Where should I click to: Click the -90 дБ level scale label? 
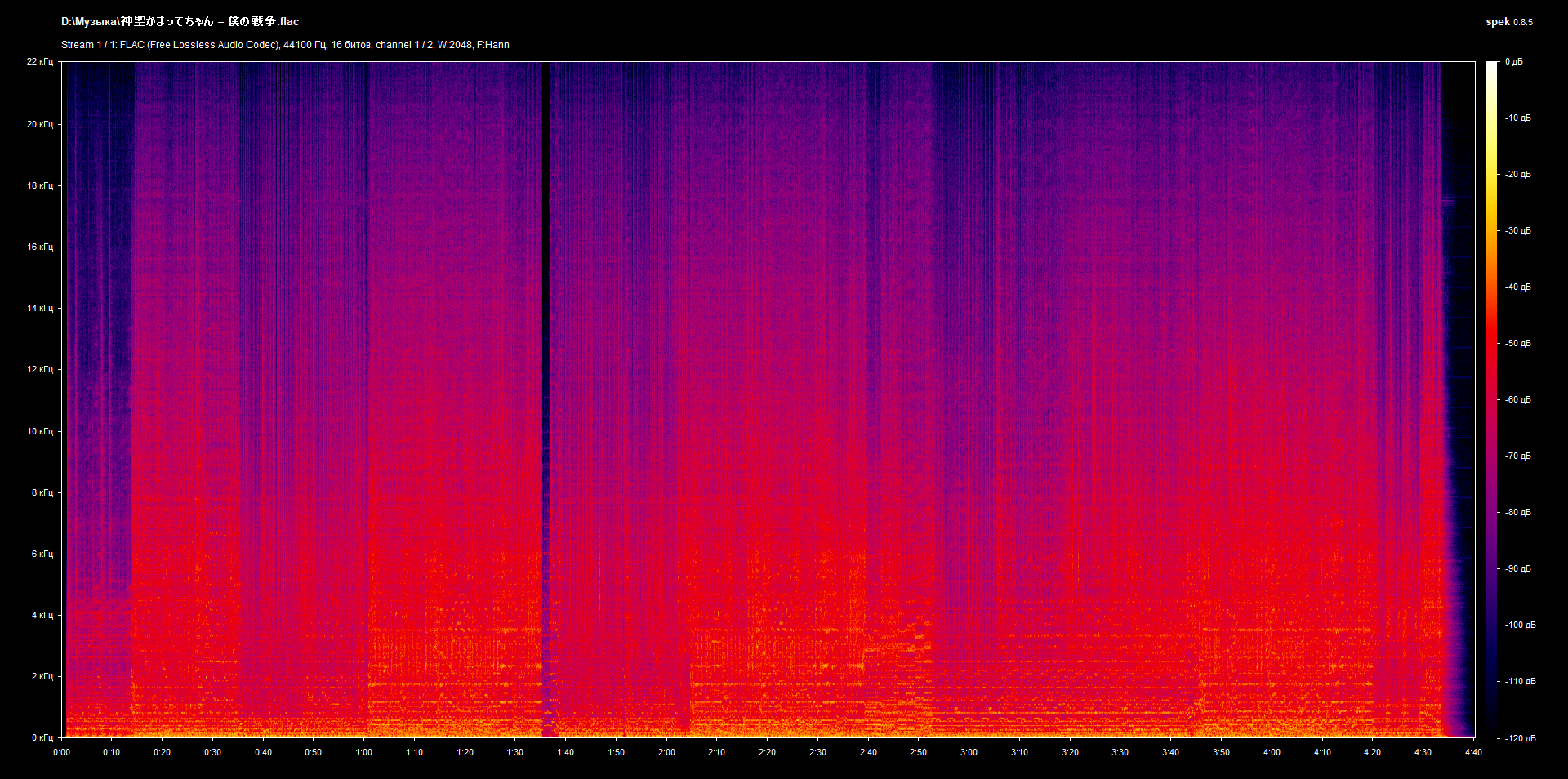(x=1518, y=568)
